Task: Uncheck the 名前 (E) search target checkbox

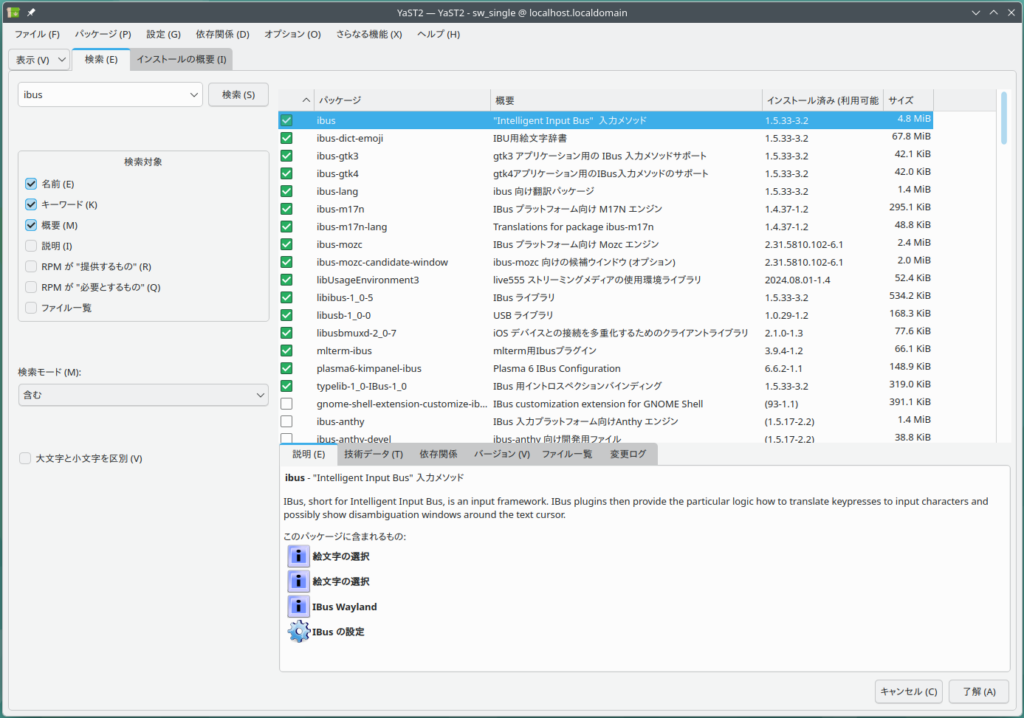Action: 31,184
